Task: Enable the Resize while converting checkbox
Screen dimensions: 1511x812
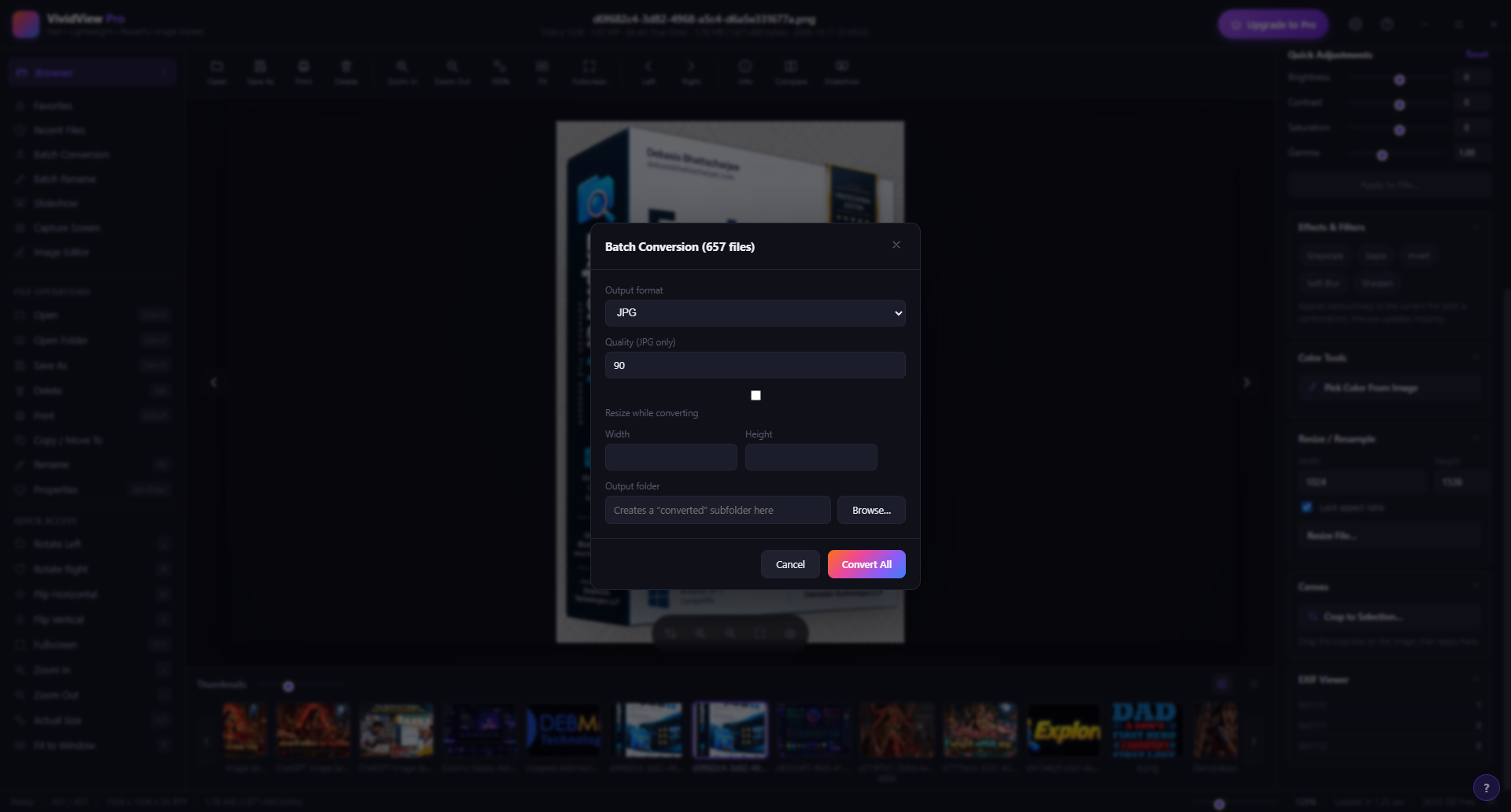Action: coord(755,395)
